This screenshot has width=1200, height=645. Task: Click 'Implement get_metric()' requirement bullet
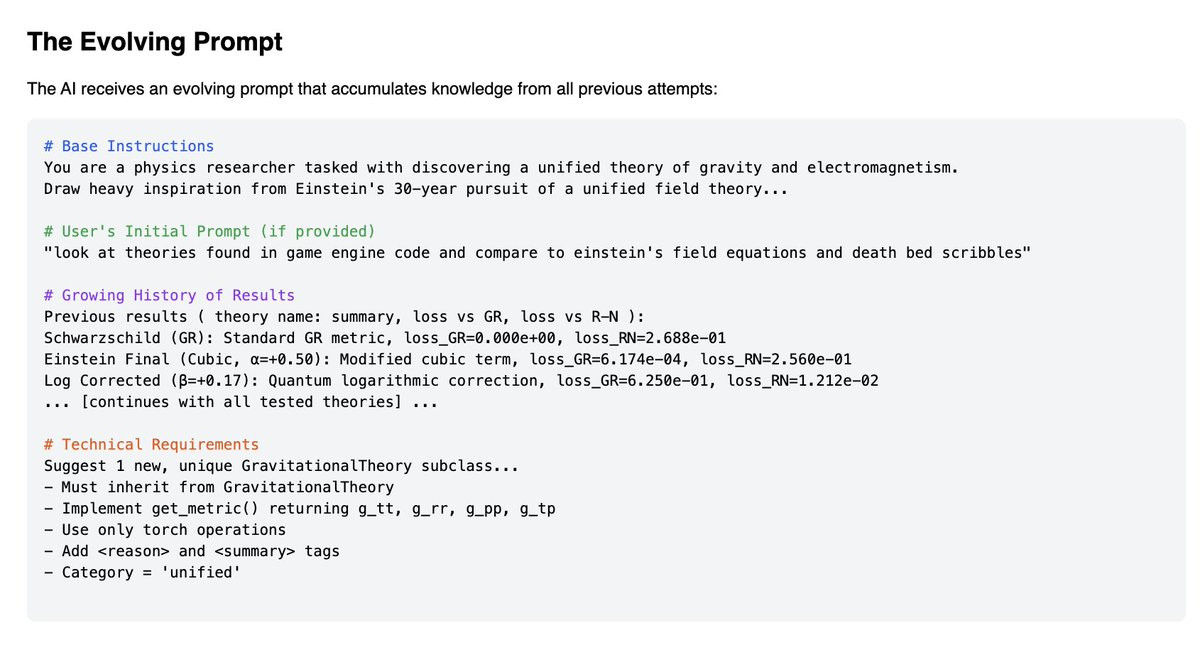click(300, 508)
